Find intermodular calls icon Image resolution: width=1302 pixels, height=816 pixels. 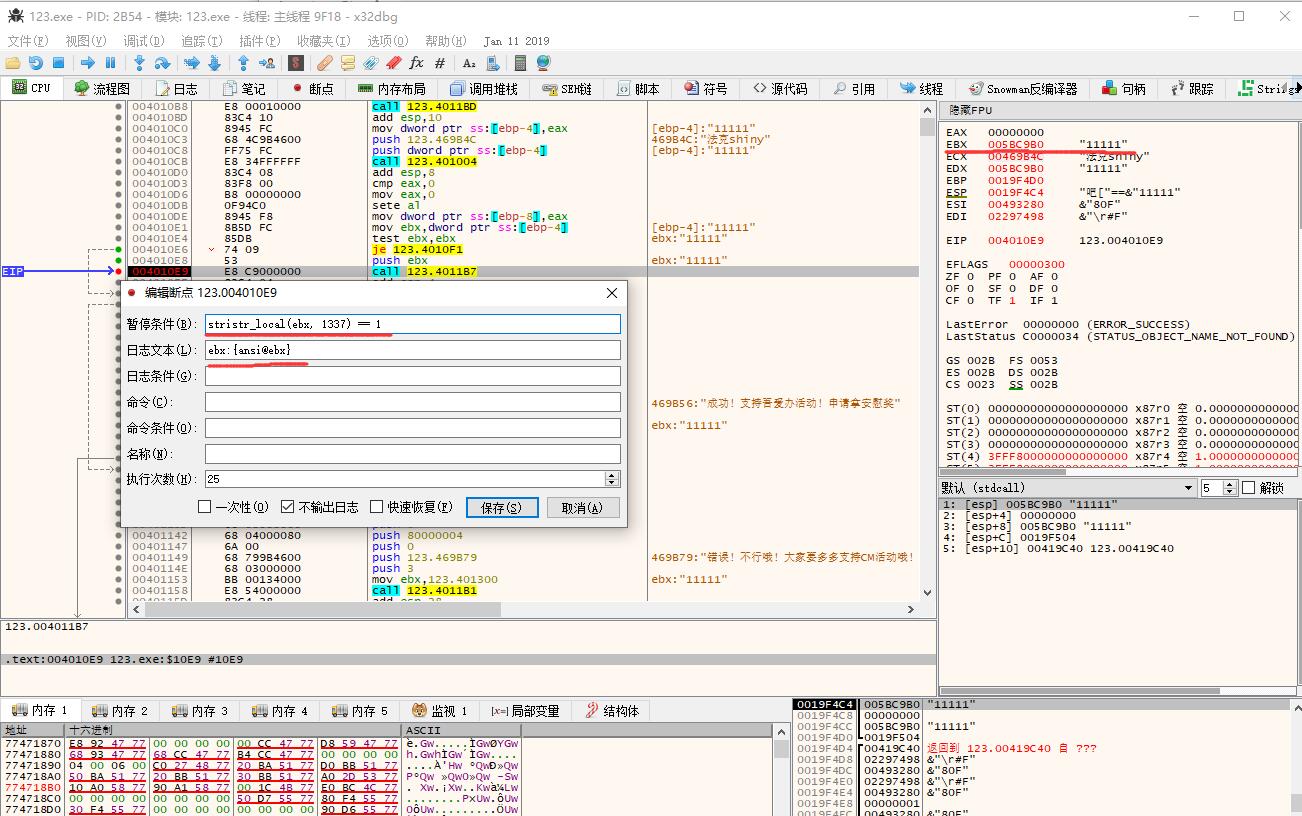pos(492,63)
